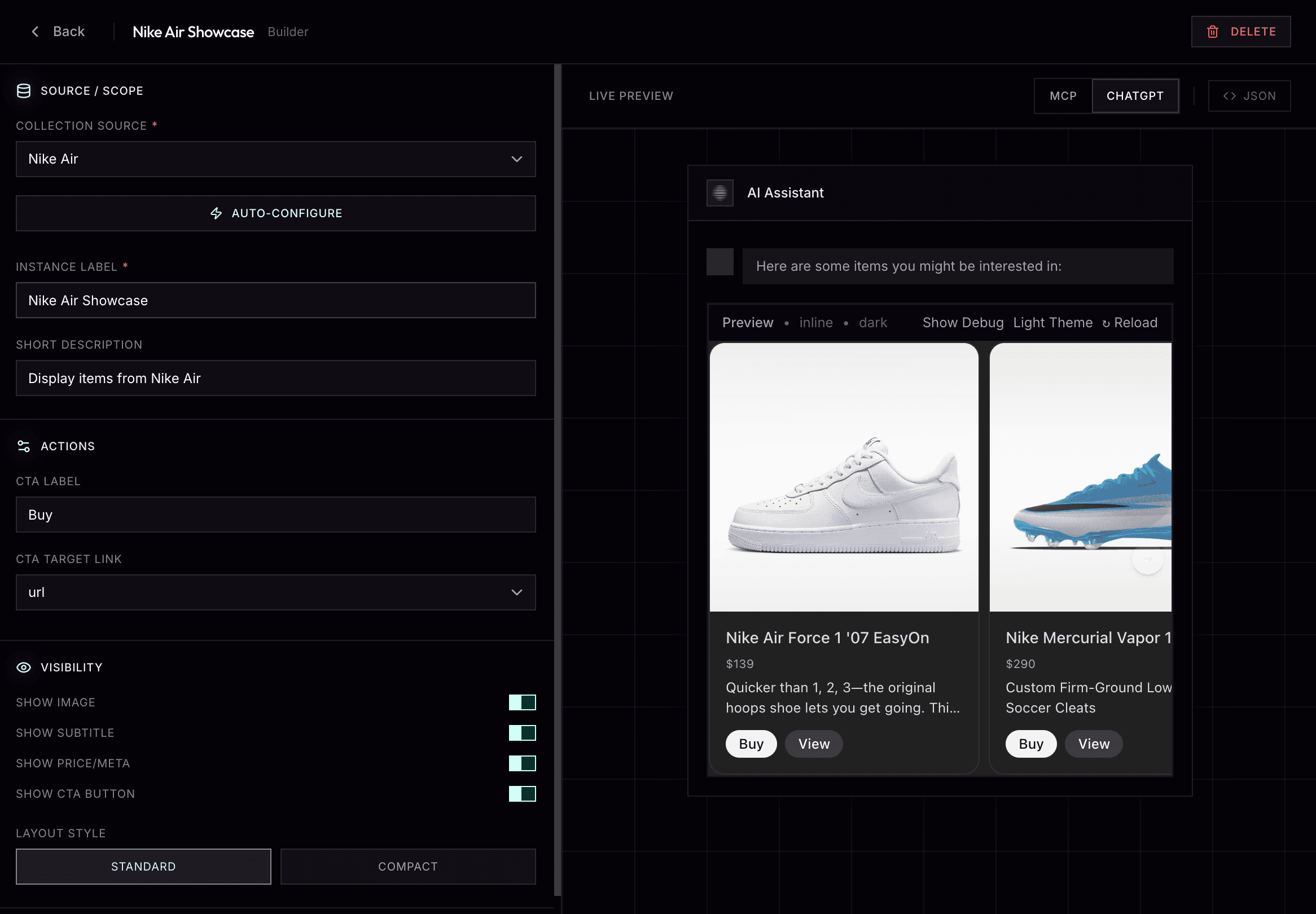This screenshot has height=914, width=1316.
Task: Click the Actions sliders icon
Action: [24, 446]
